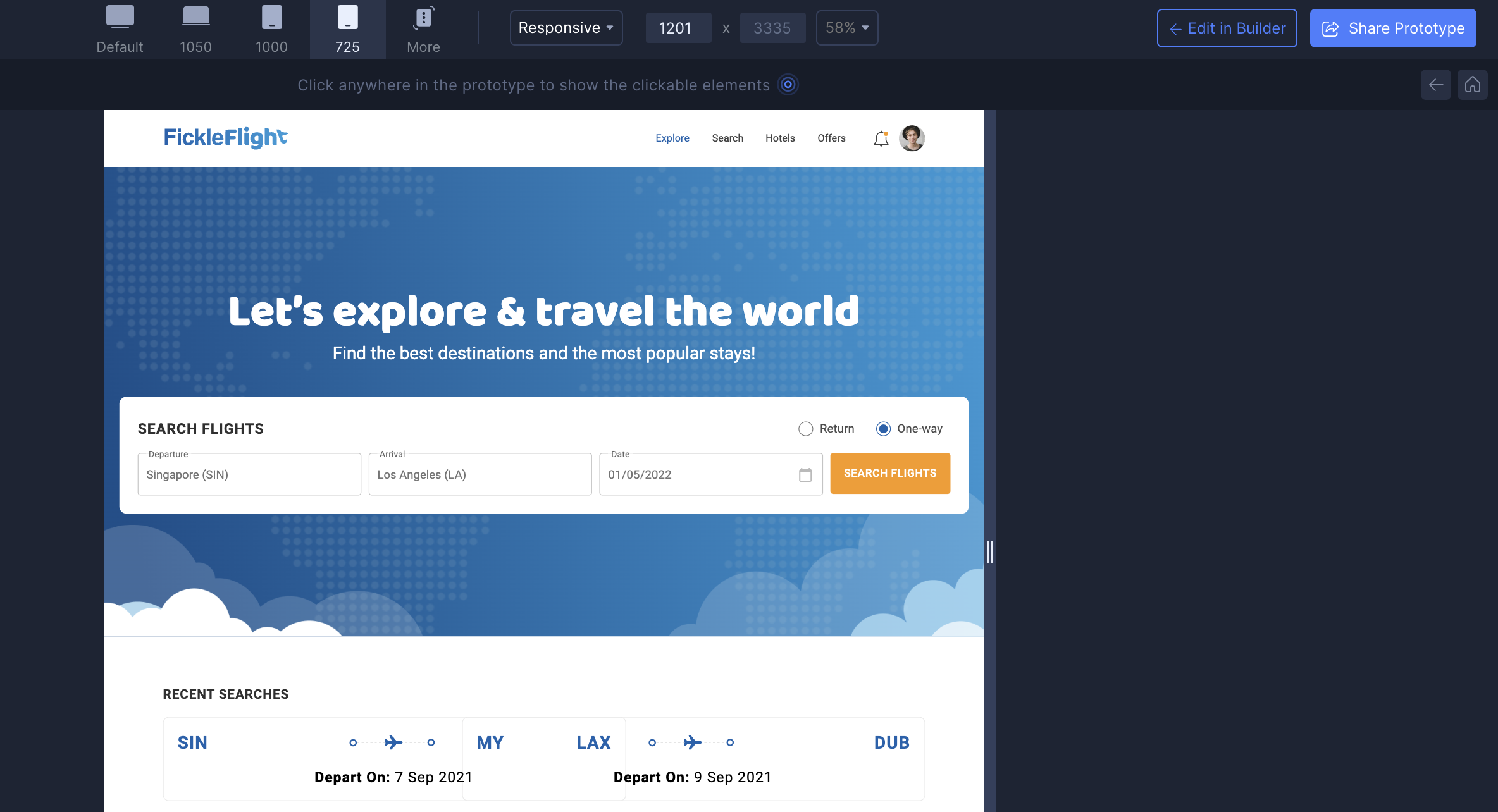The height and width of the screenshot is (812, 1498).
Task: Click the orange SEARCH FLIGHTS button
Action: (890, 473)
